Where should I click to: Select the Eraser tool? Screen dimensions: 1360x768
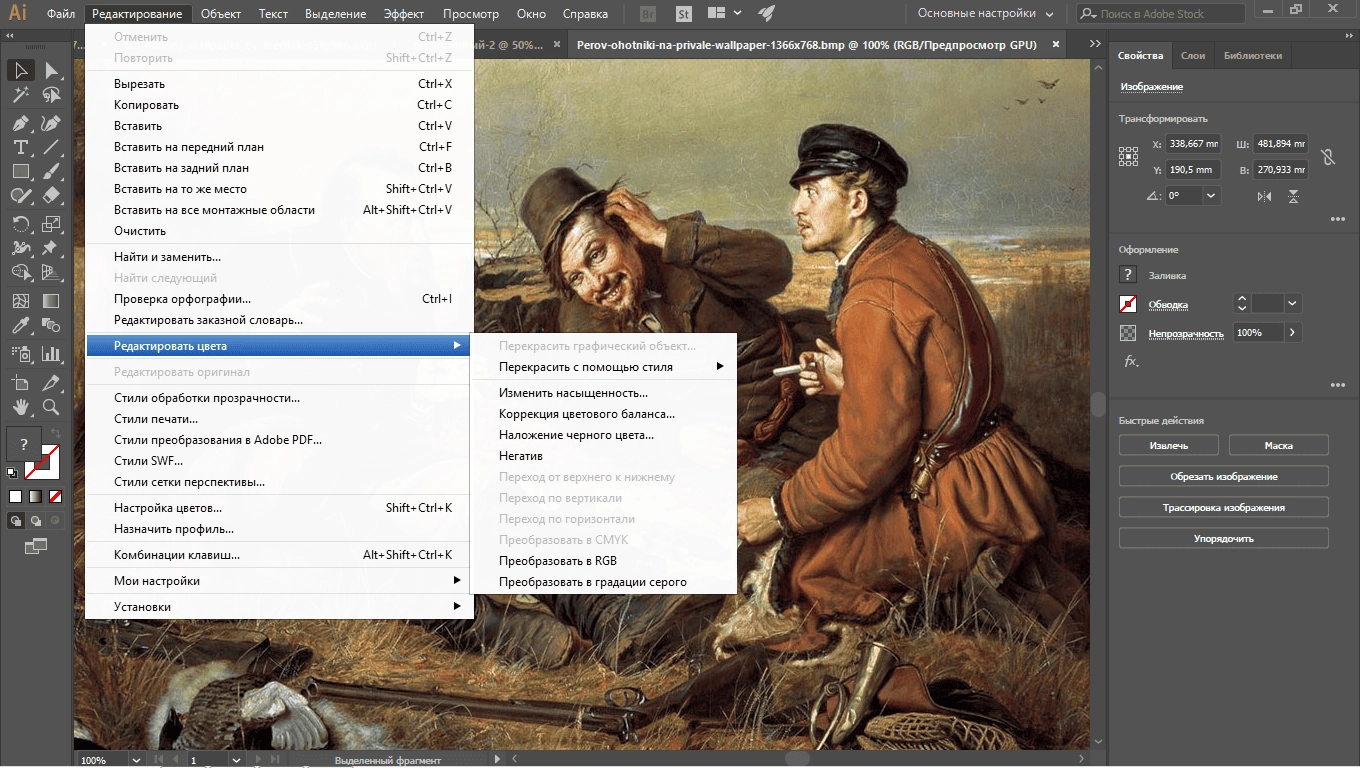click(x=51, y=196)
